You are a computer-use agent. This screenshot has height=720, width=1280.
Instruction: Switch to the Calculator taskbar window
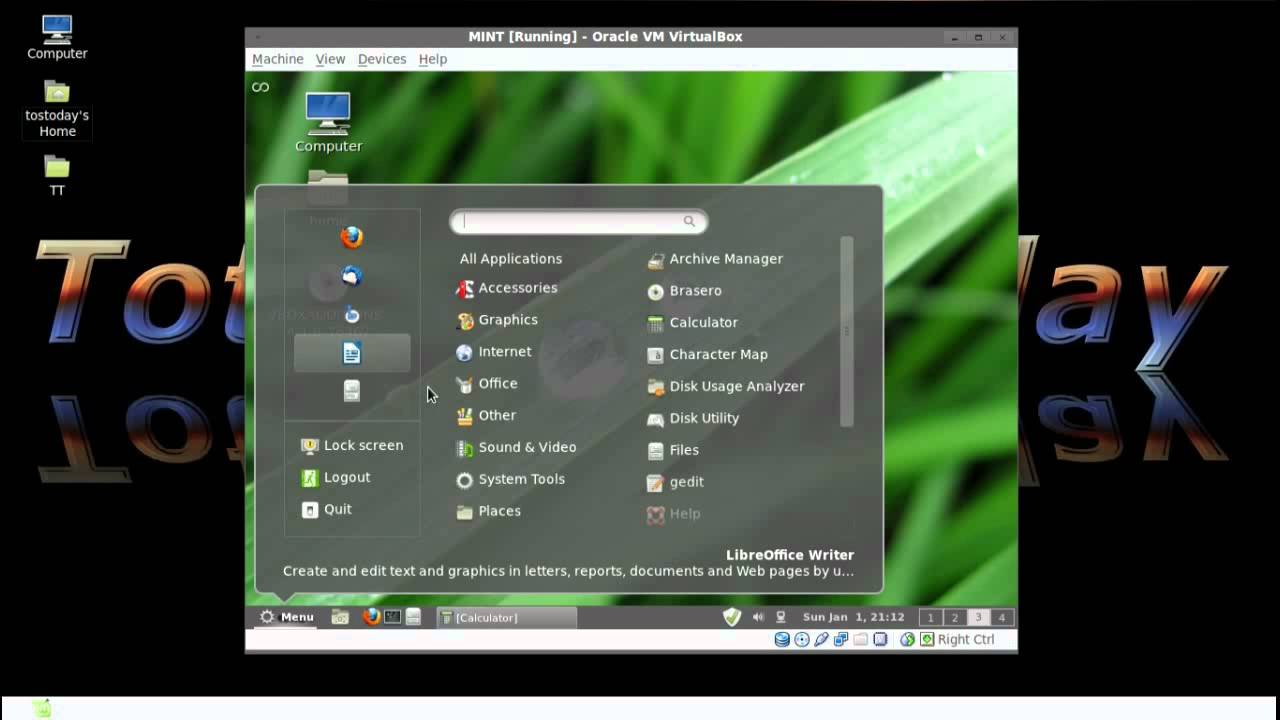507,618
